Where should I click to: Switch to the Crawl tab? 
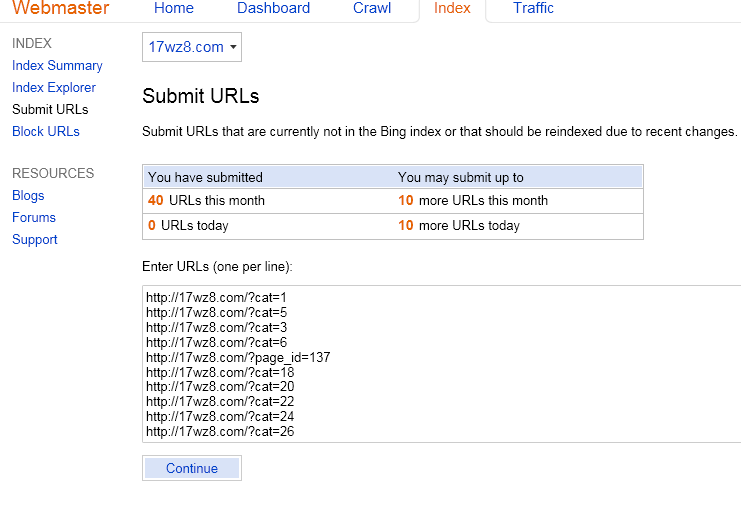pyautogui.click(x=372, y=8)
